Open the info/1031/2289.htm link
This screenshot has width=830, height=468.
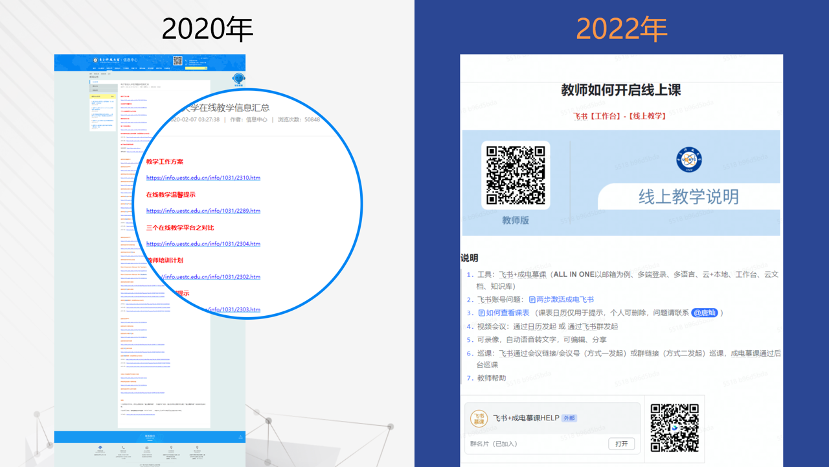203,211
